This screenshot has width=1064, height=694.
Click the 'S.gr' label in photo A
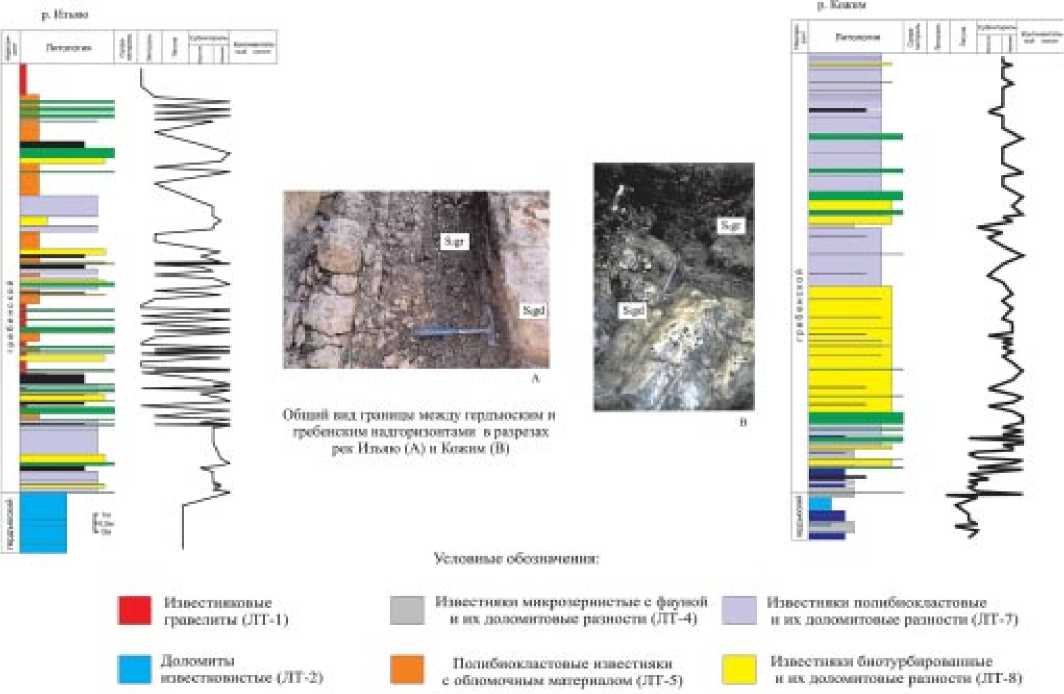(x=453, y=241)
